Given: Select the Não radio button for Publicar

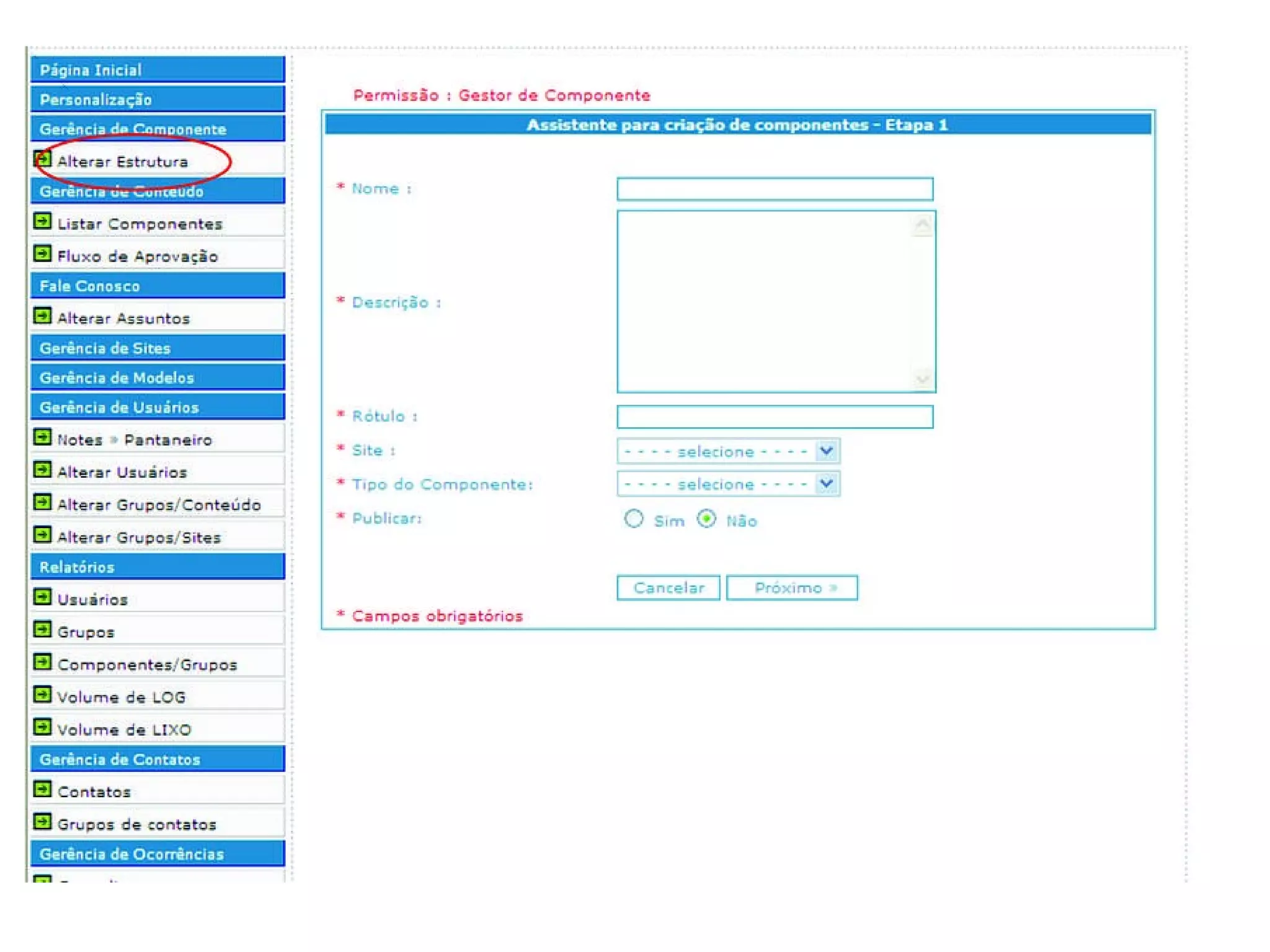Looking at the screenshot, I should click(706, 519).
